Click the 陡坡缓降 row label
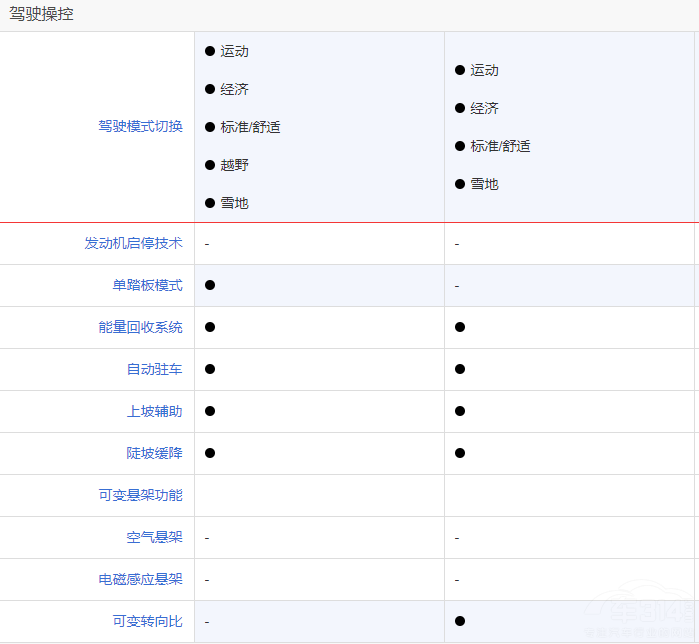 tap(154, 453)
